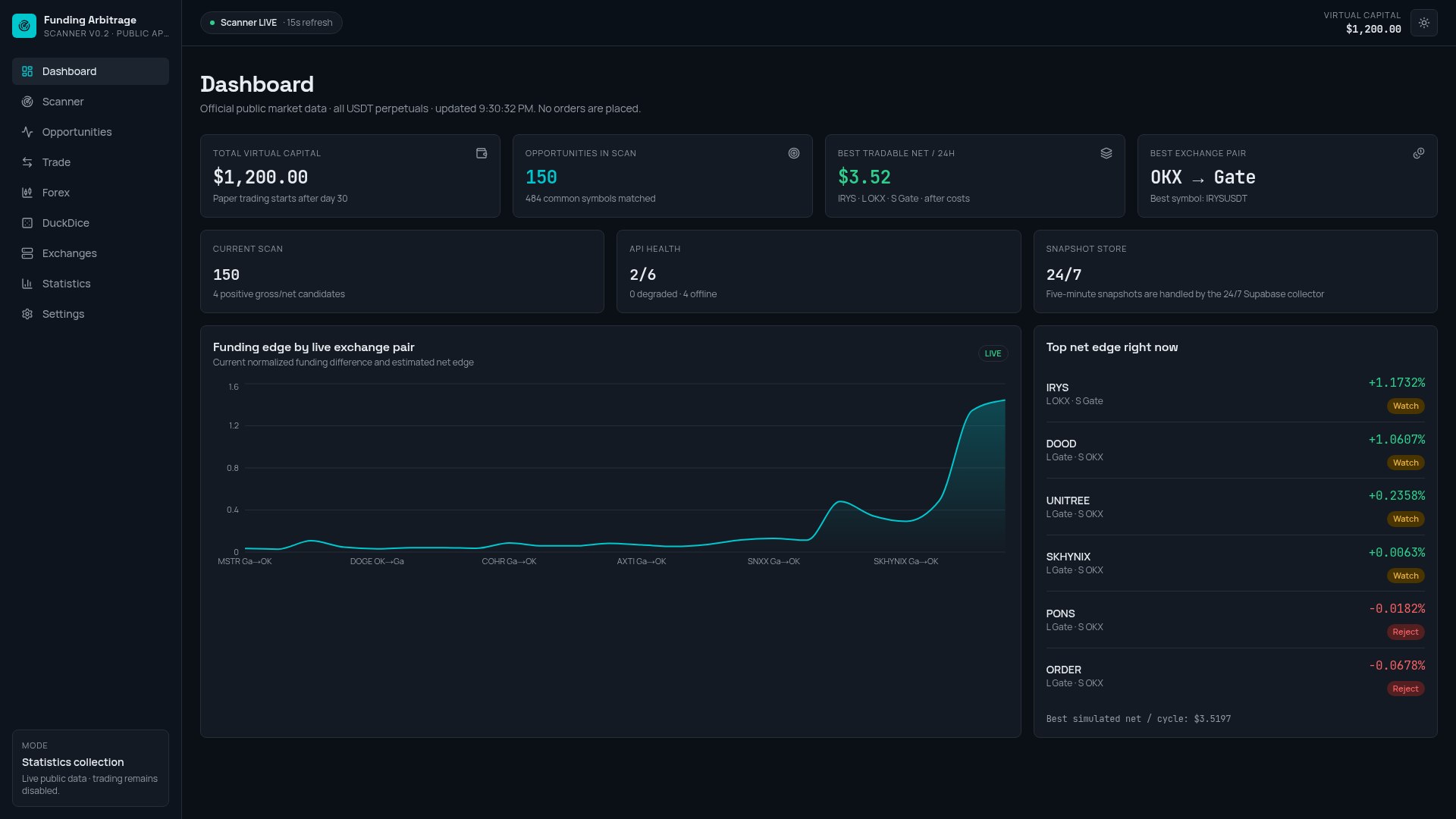Click the Watch badge for IRYS
This screenshot has height=819, width=1456.
(1405, 406)
